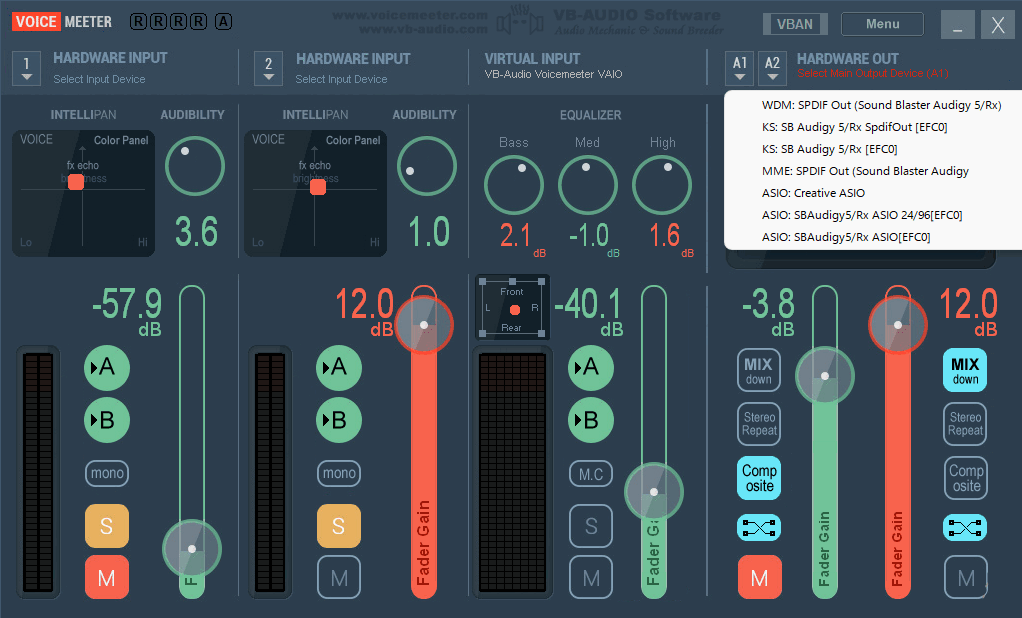Click Select Input Device under input 1
Image resolution: width=1022 pixels, height=618 pixels.
pyautogui.click(x=99, y=79)
